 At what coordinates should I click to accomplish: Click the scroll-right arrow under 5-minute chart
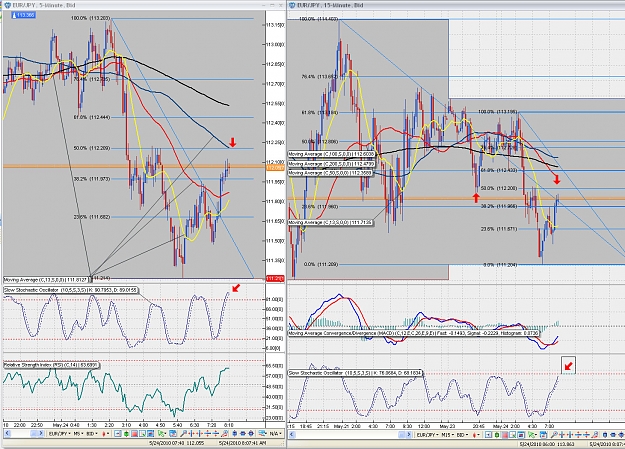[x=41, y=433]
